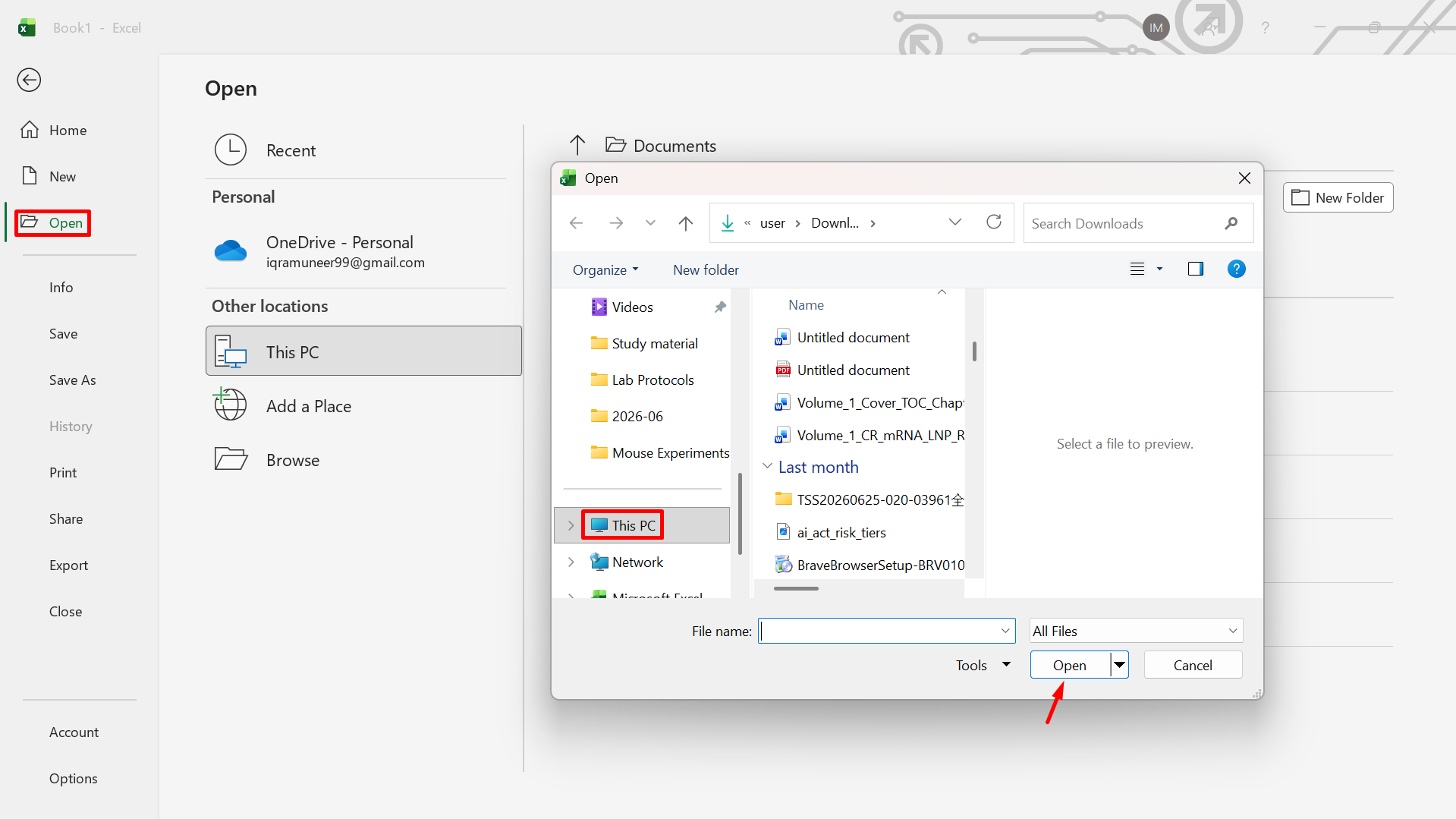Click the New Folder button in Excel

coord(1338,197)
